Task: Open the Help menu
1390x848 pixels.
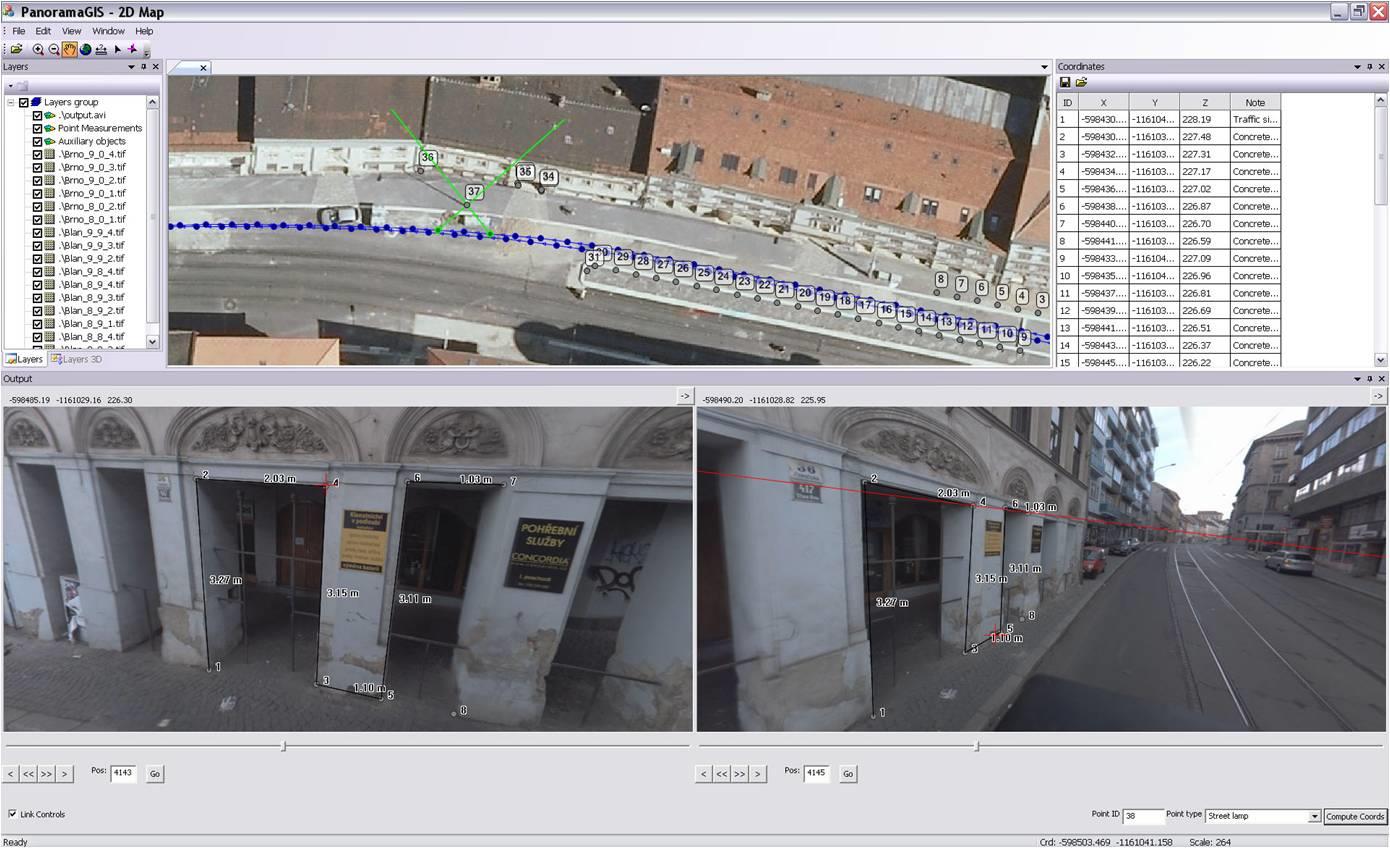Action: pyautogui.click(x=144, y=31)
